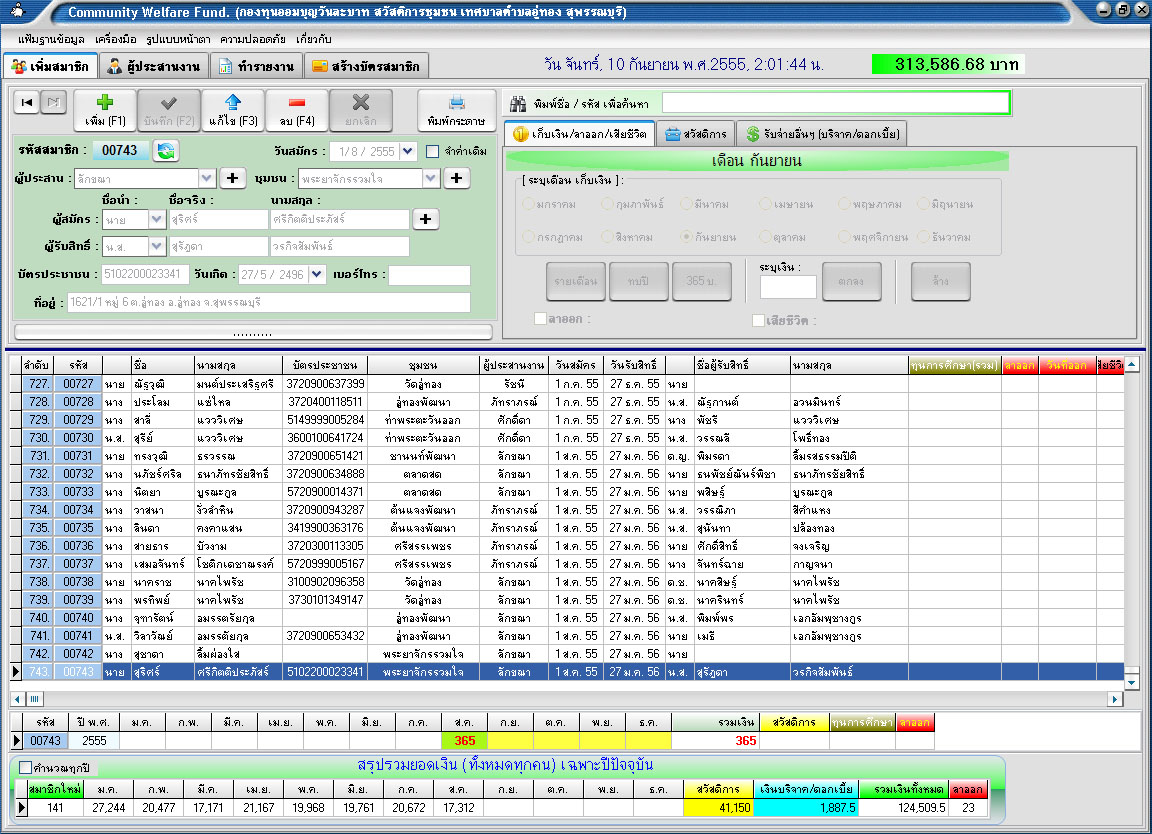Click the red minus ลบ (F4) button
This screenshot has height=834, width=1152.
tap(297, 110)
